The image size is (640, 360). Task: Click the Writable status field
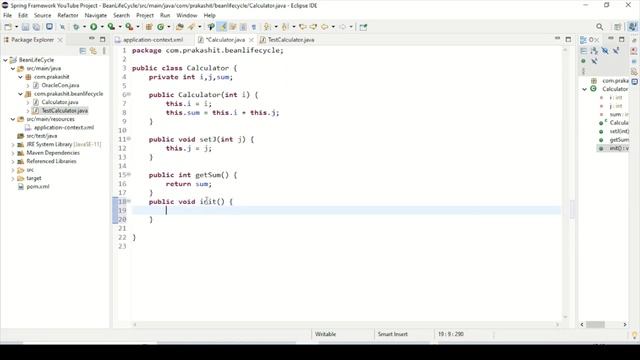pos(325,334)
